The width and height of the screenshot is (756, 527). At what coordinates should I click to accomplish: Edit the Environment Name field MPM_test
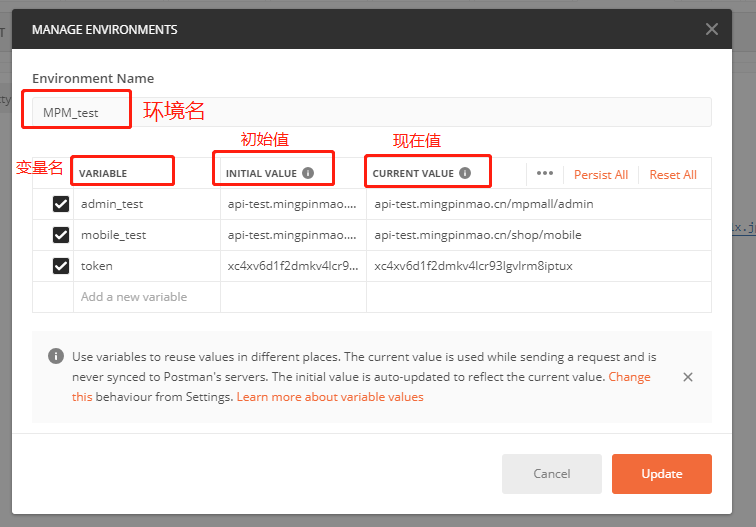tap(372, 112)
